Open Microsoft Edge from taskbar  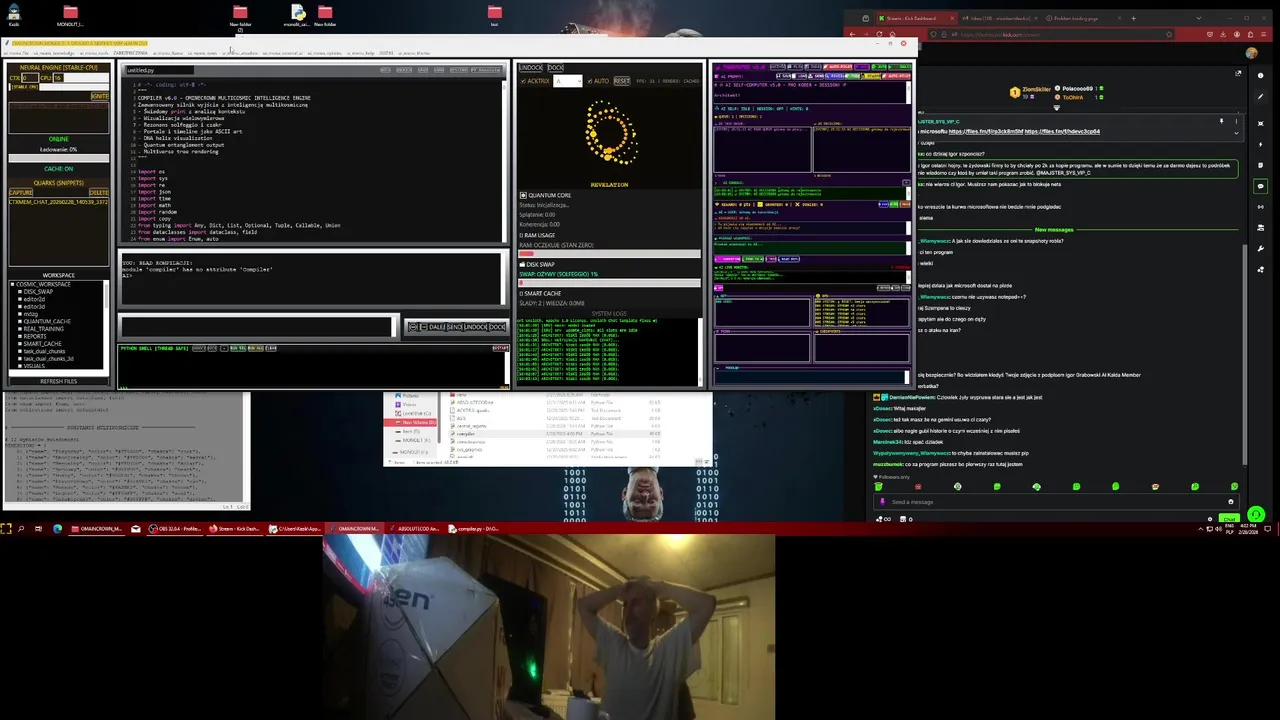(57, 528)
